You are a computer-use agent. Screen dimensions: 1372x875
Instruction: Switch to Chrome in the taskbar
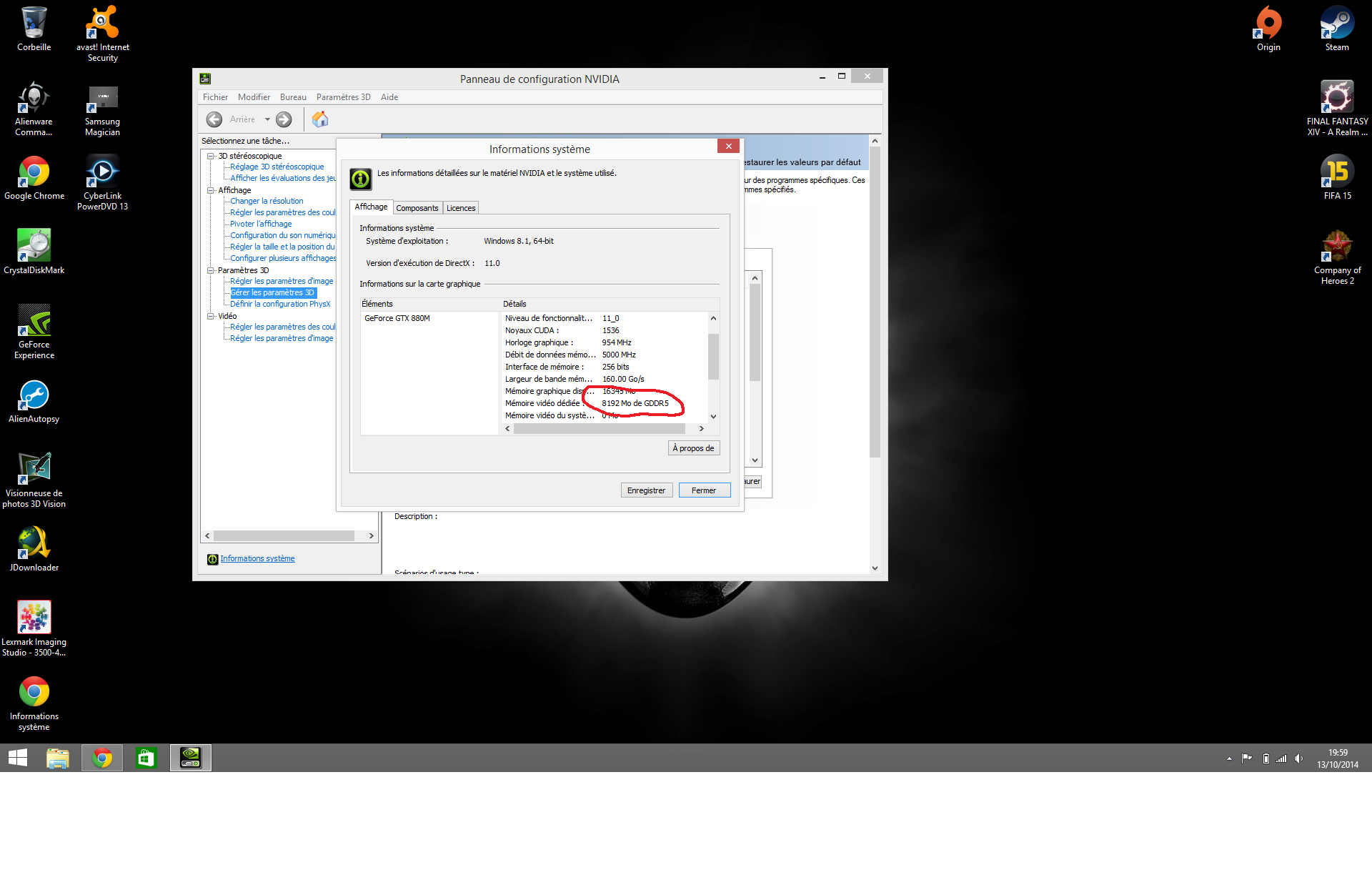[102, 758]
